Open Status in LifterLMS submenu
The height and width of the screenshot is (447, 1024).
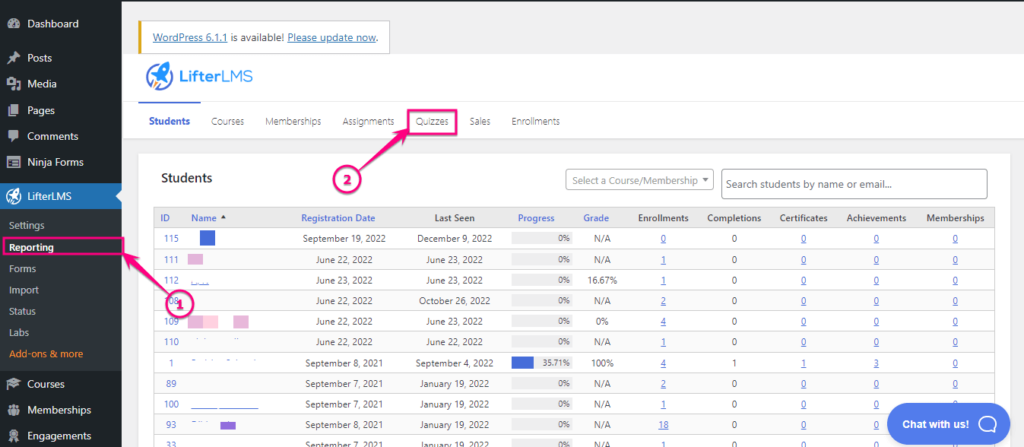point(22,311)
